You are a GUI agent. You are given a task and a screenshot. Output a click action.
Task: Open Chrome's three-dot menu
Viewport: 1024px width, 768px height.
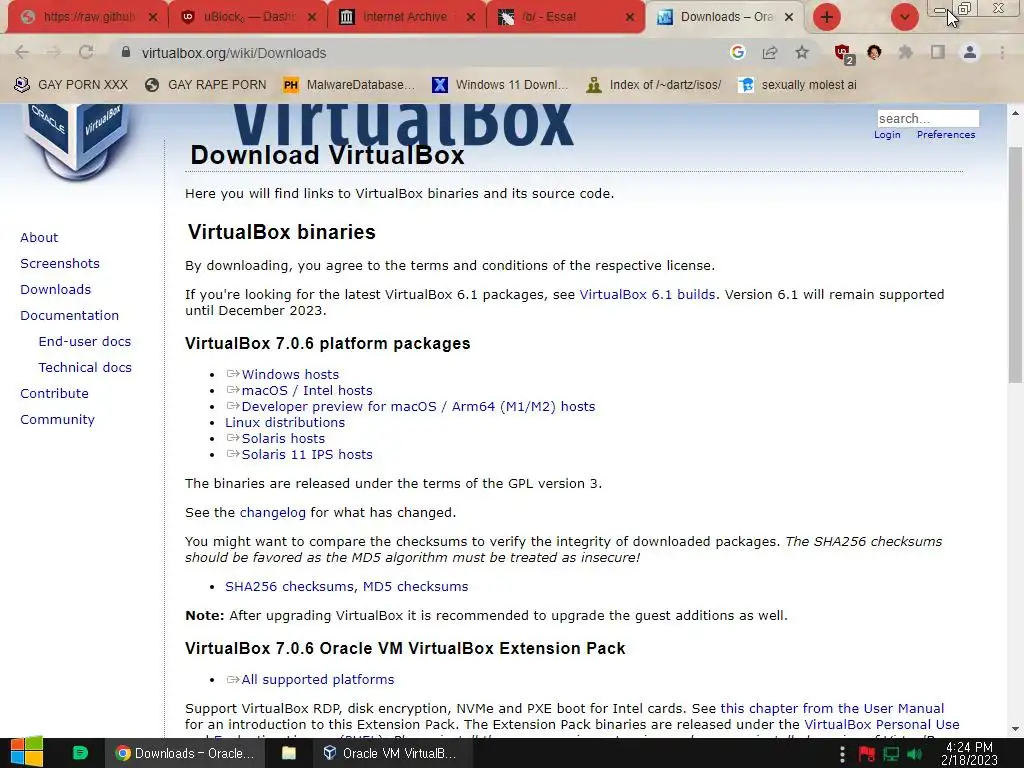point(1002,53)
